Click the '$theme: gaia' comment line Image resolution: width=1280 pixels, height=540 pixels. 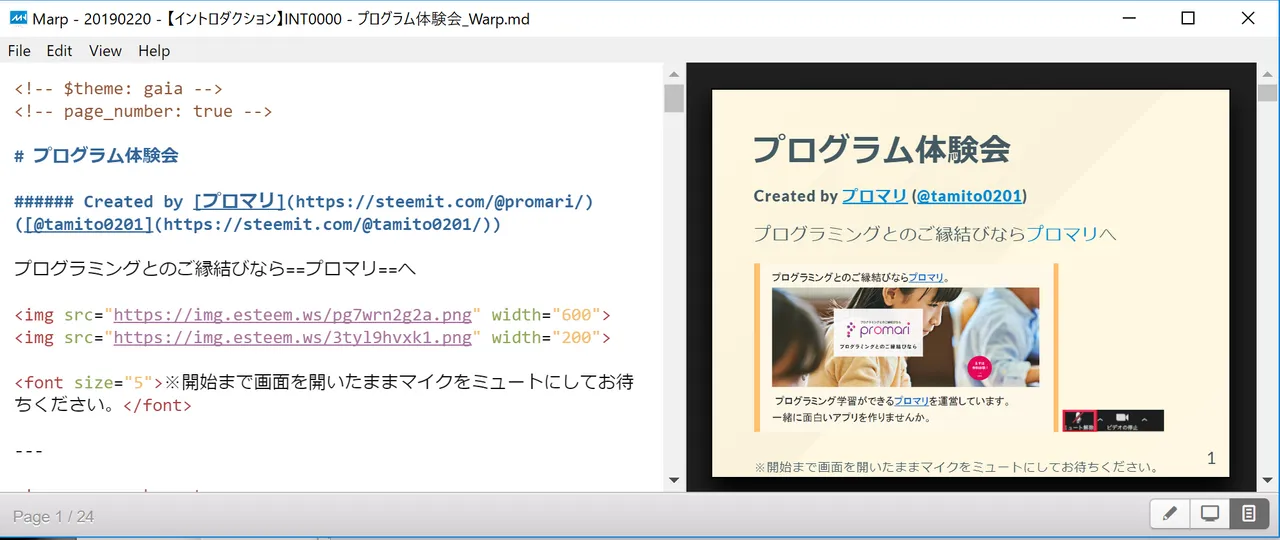[119, 88]
